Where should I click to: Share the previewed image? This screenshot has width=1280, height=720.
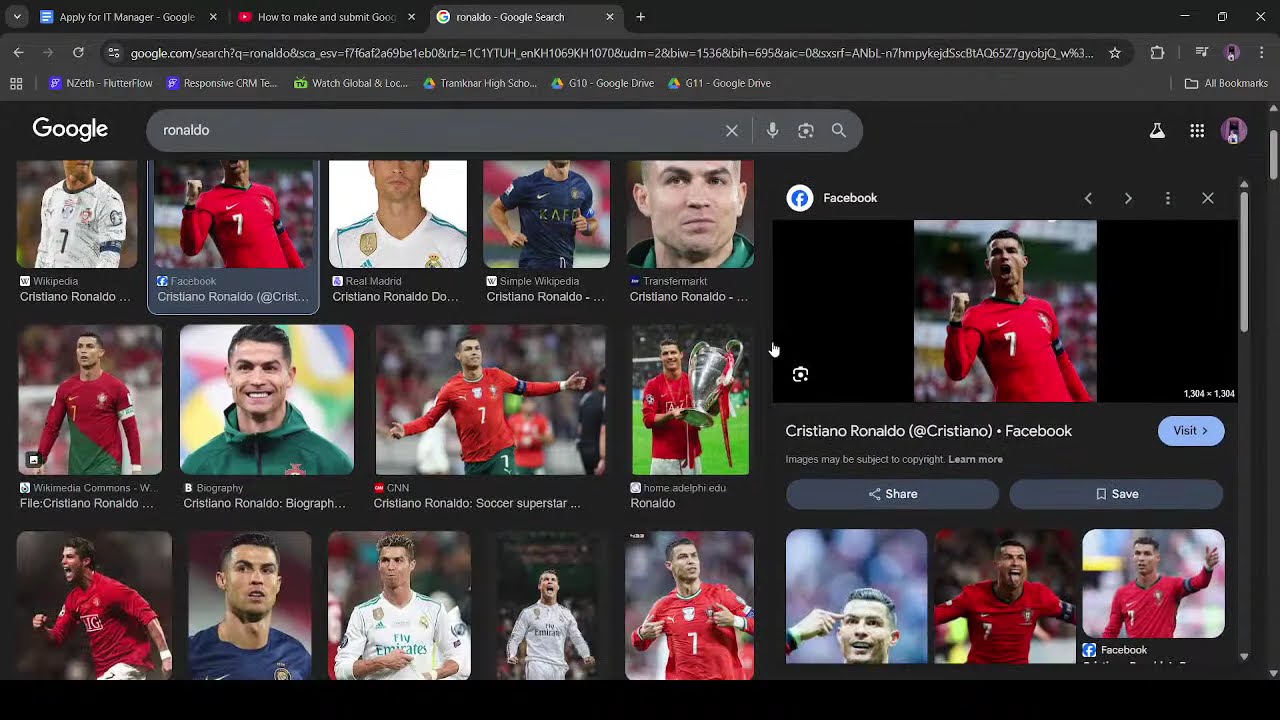[x=892, y=494]
